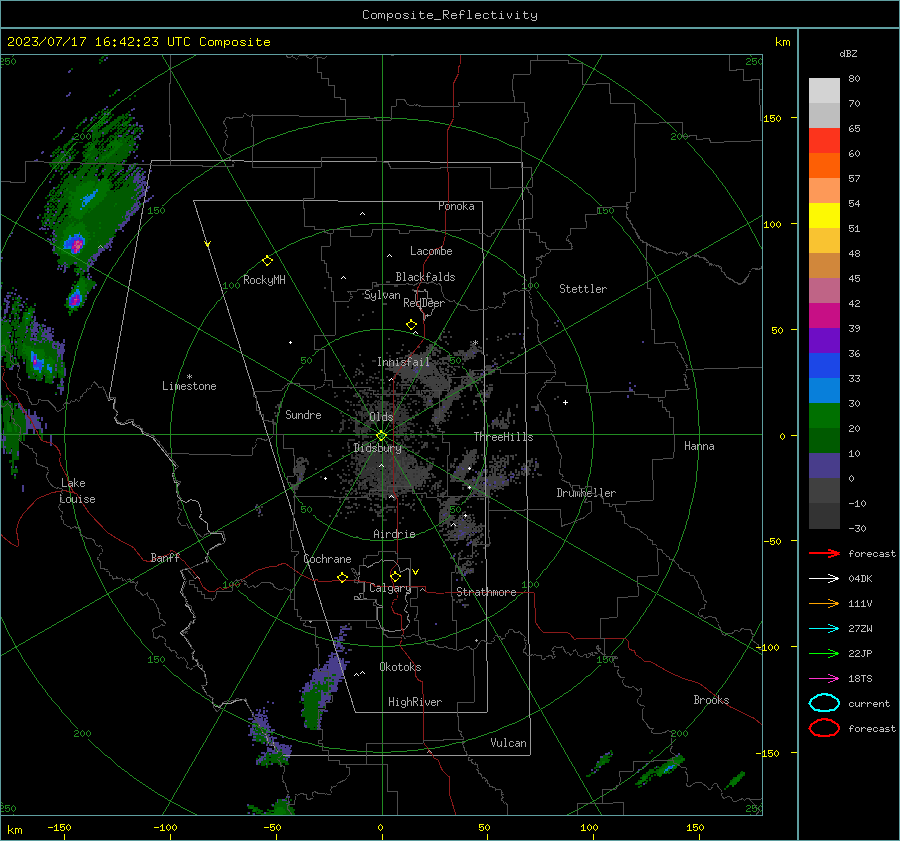This screenshot has width=900, height=841.
Task: Click the Limestone label
Action: (x=189, y=386)
